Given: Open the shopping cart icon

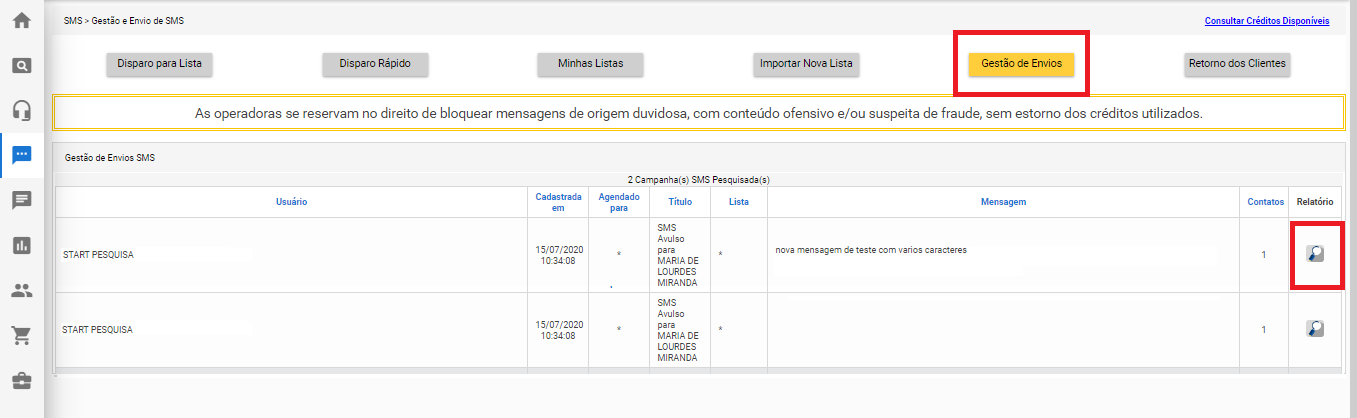Looking at the screenshot, I should click(21, 335).
